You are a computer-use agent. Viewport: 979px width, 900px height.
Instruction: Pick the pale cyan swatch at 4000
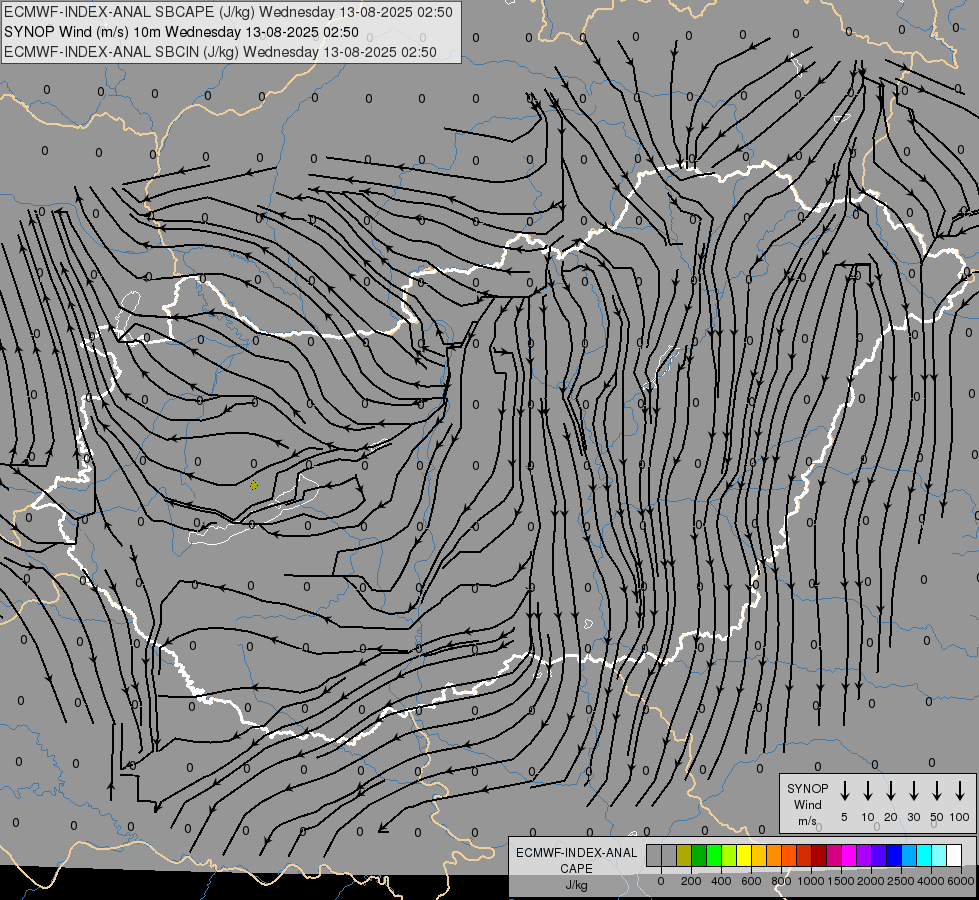[939, 855]
